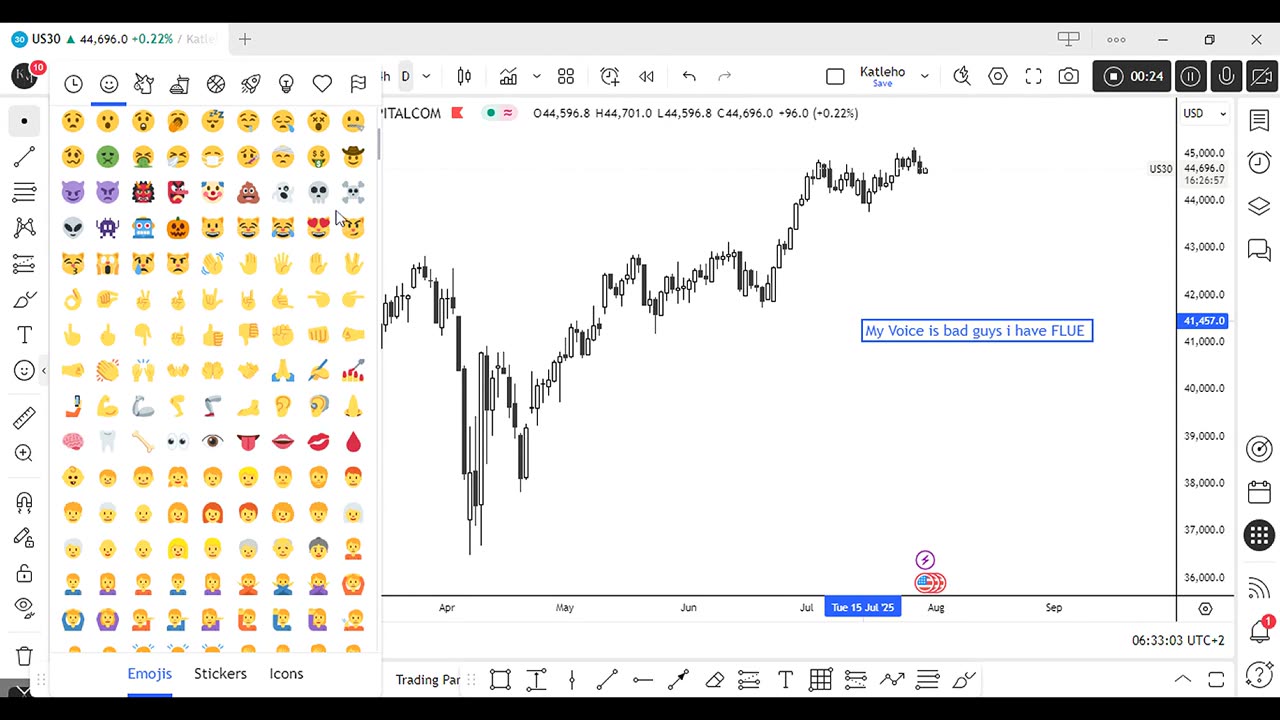The image size is (1280, 720).
Task: Pause the screen recording
Action: pyautogui.click(x=1190, y=76)
